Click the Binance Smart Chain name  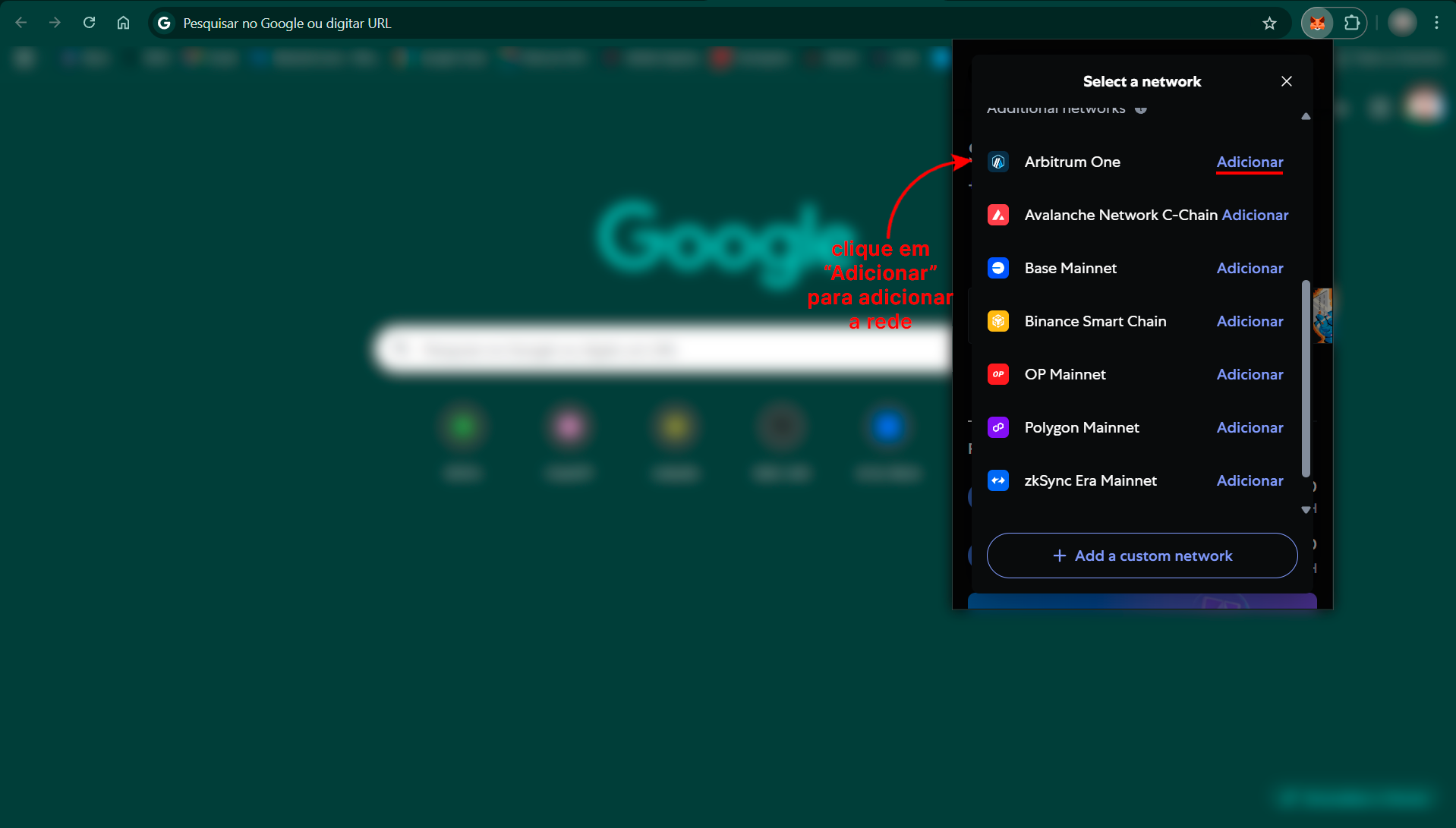pyautogui.click(x=1095, y=321)
